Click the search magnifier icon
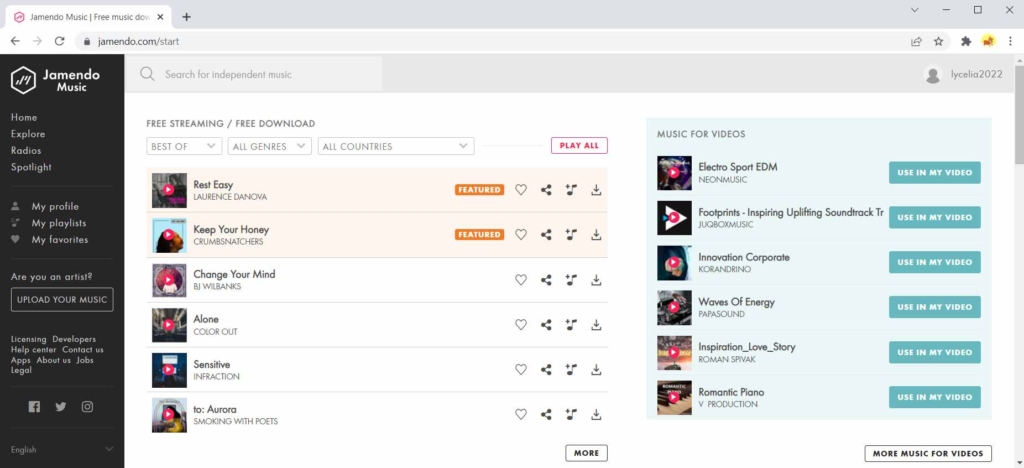The image size is (1024, 468). point(148,74)
